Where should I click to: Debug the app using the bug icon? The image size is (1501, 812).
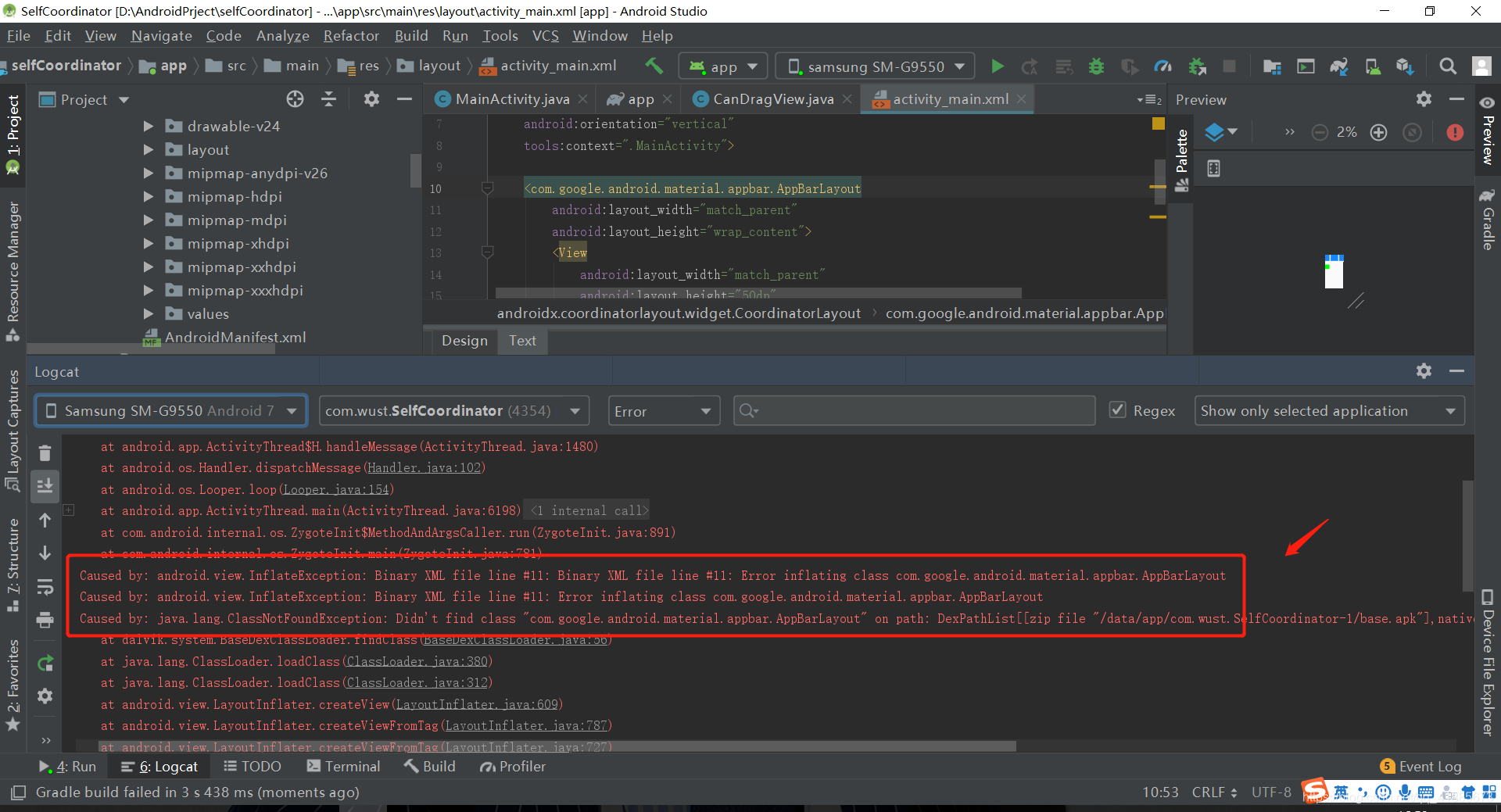pos(1096,66)
